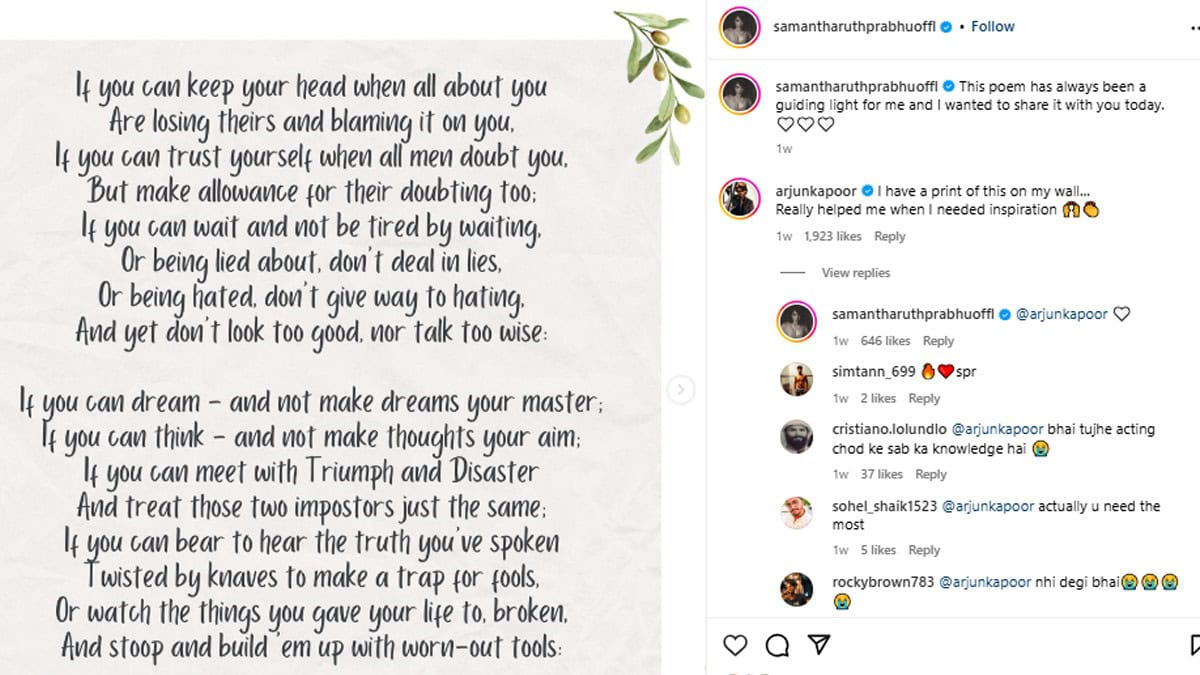Screen dimensions: 1200x675
Task: Open rockybrown783's profile avatar
Action: pos(797,590)
